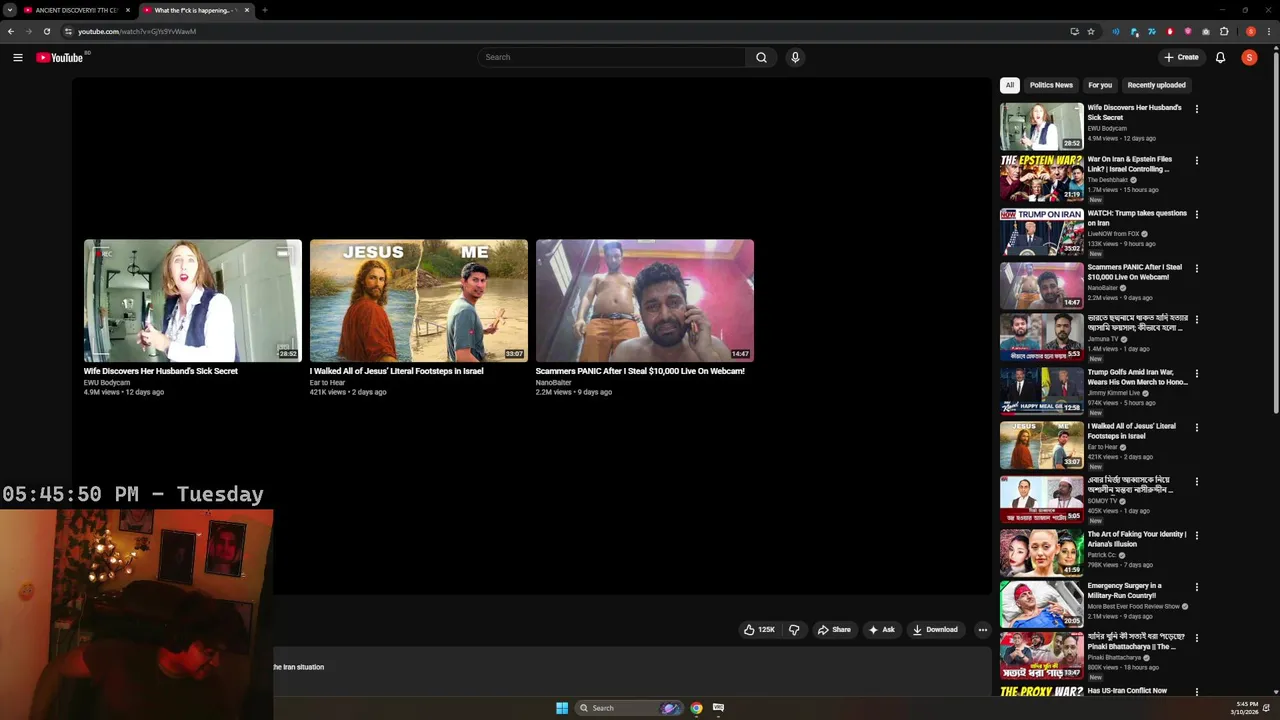Screen dimensions: 1280x720
Task: Open sidebar title Trump Golfs Amid Iran War
Action: click(x=1138, y=377)
